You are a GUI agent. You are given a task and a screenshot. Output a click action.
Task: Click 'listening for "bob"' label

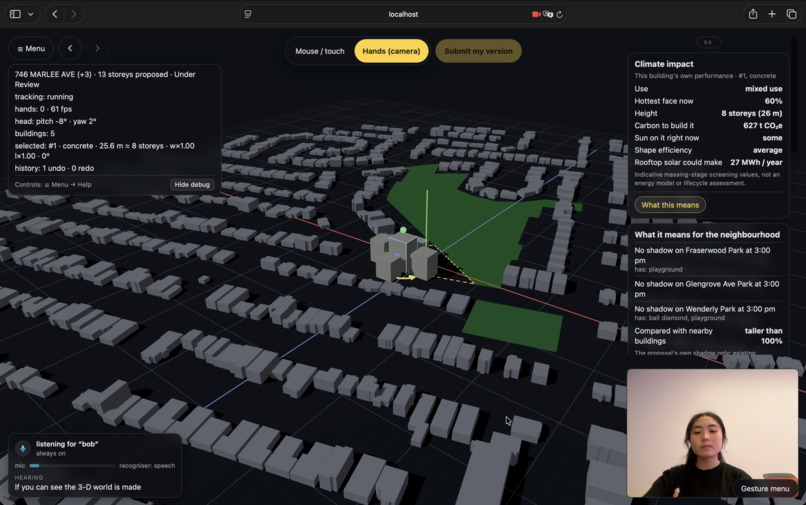(67, 444)
